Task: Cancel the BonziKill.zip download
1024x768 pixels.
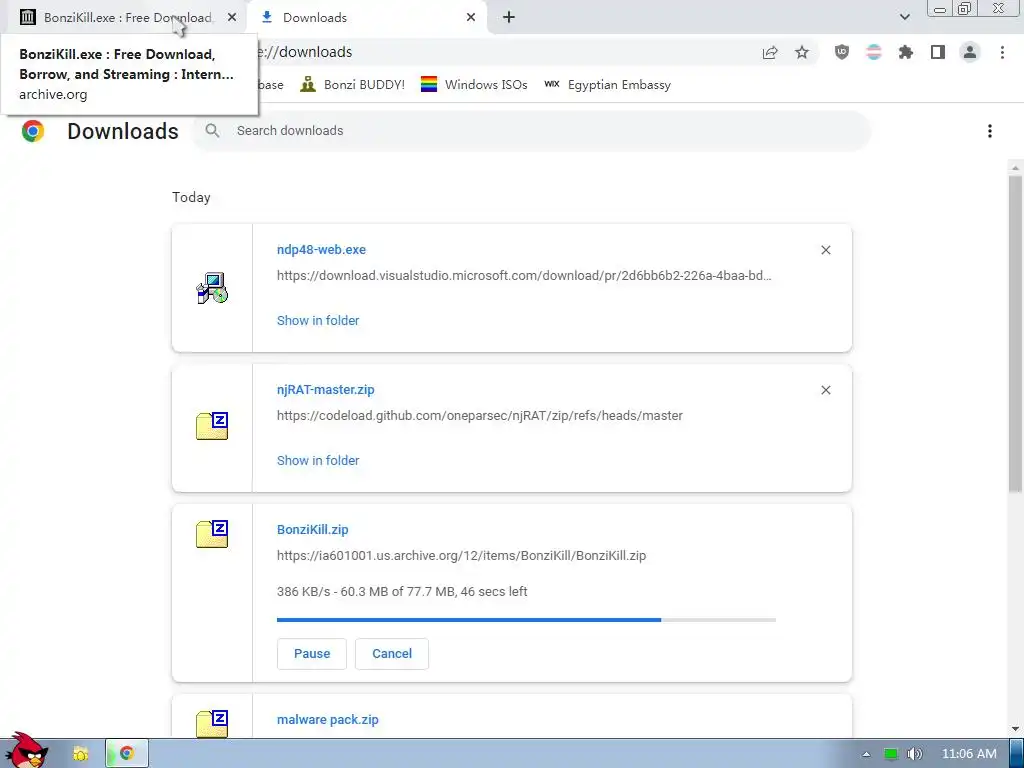Action: pyautogui.click(x=392, y=654)
